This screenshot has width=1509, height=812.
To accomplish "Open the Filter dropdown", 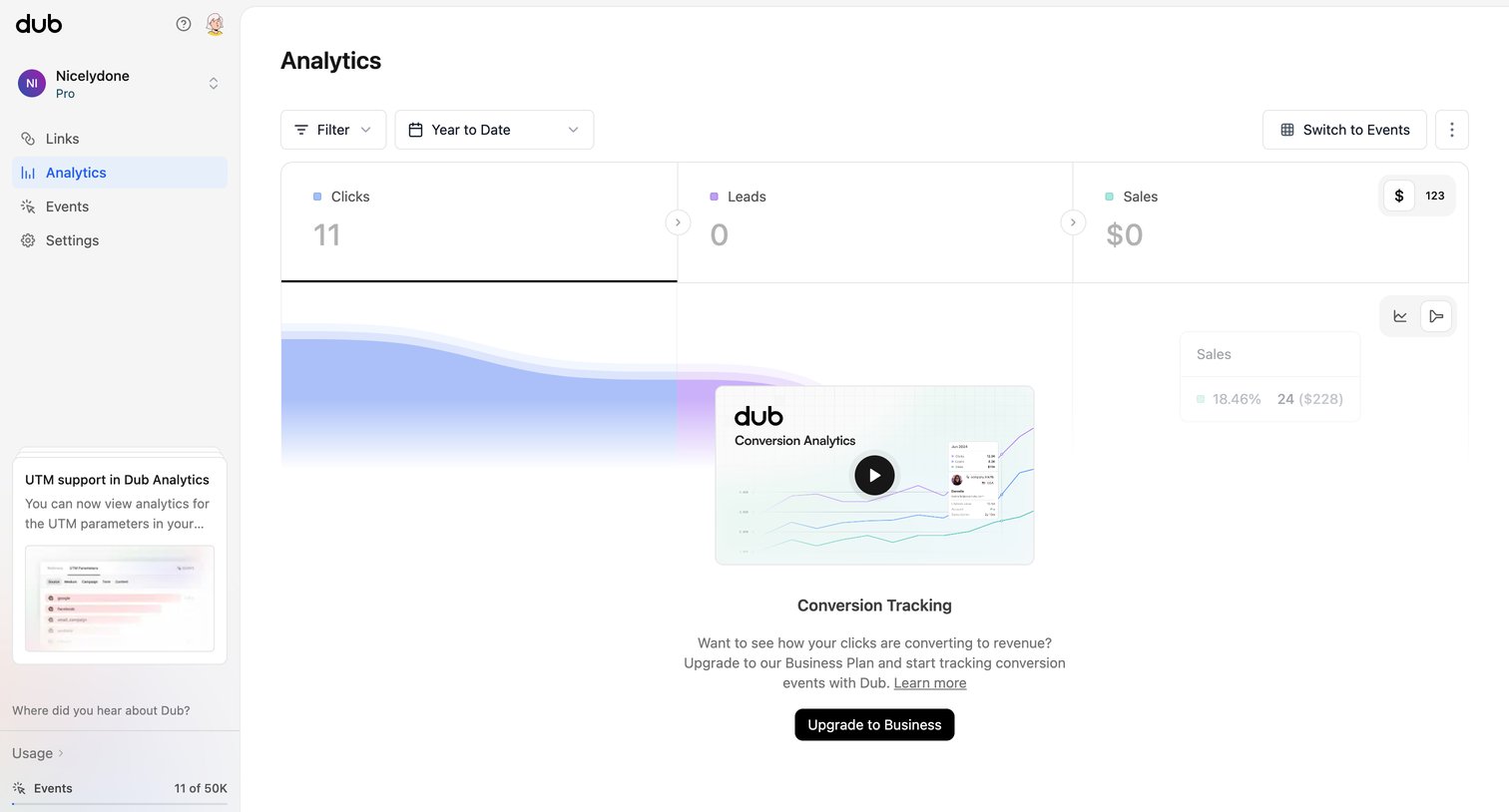I will (x=333, y=130).
